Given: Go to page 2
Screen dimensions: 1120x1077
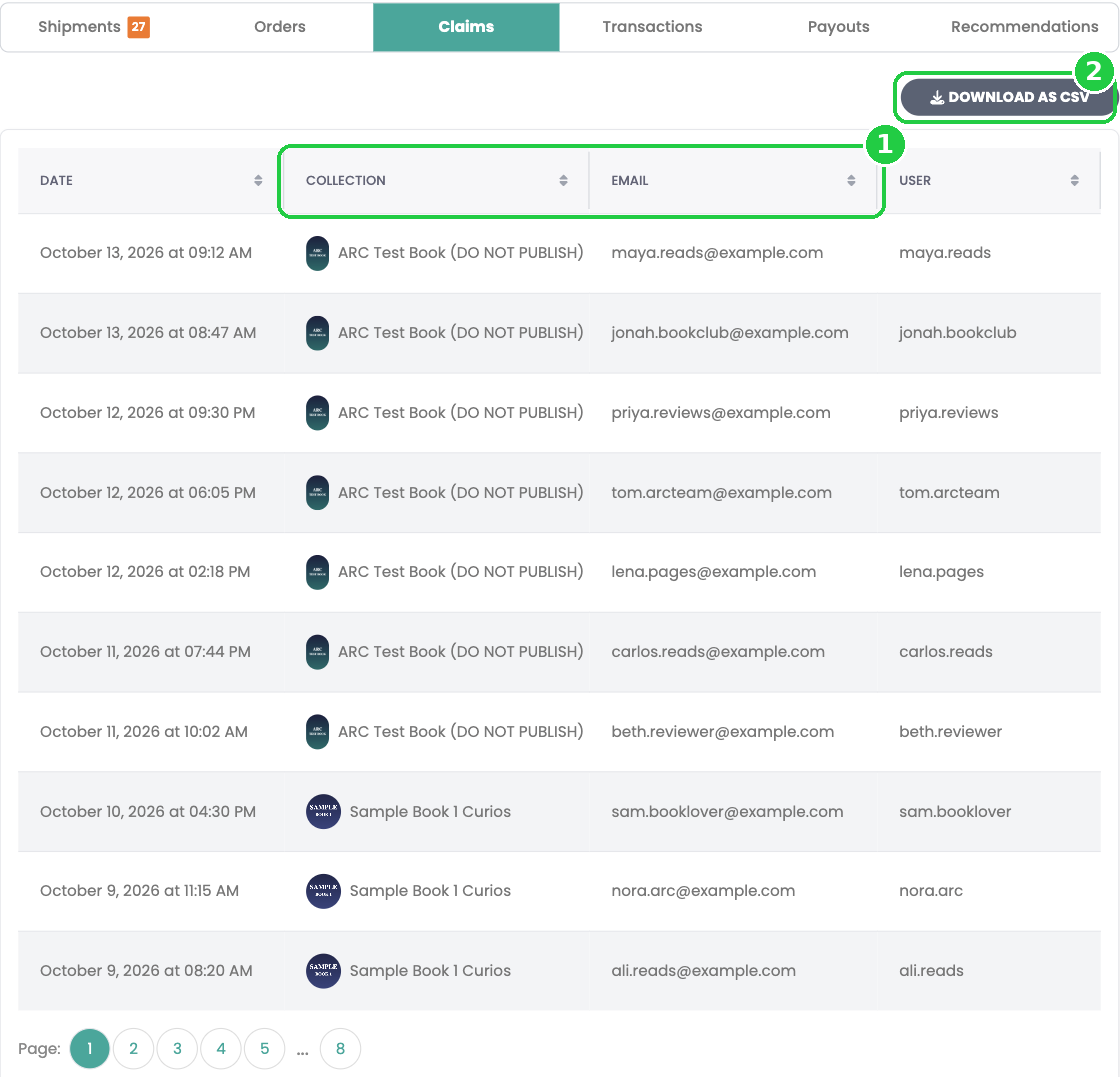Looking at the screenshot, I should coord(134,1048).
